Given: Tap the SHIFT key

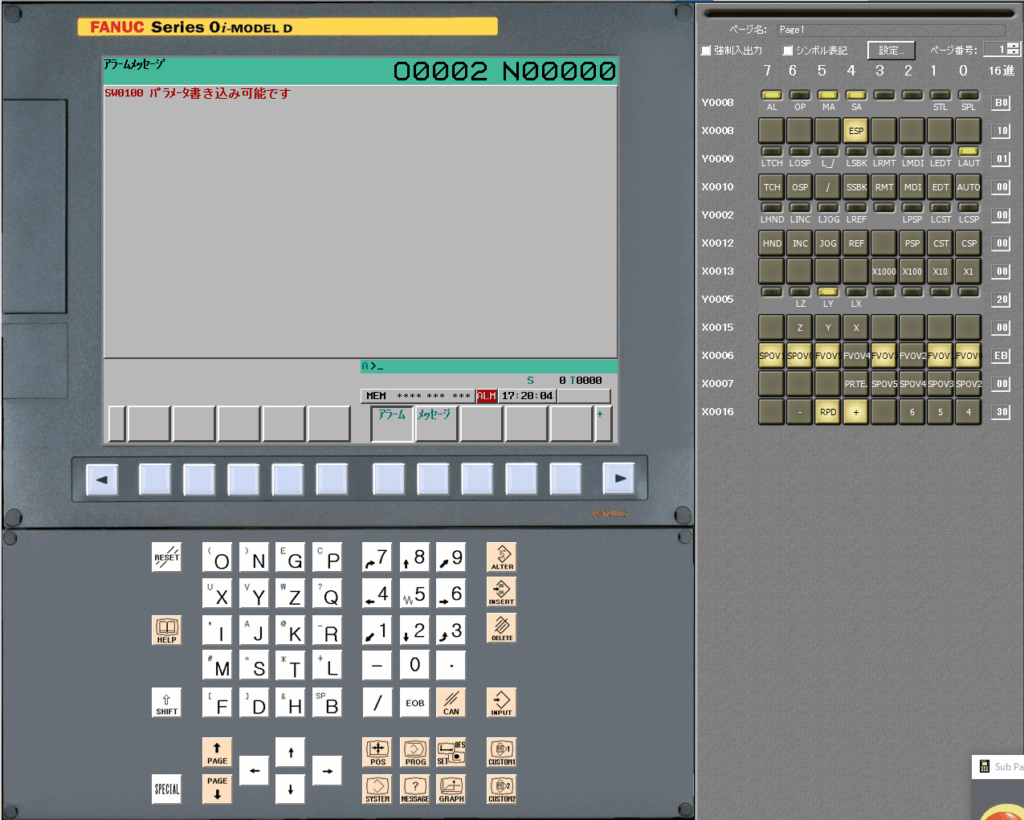Looking at the screenshot, I should [x=167, y=702].
